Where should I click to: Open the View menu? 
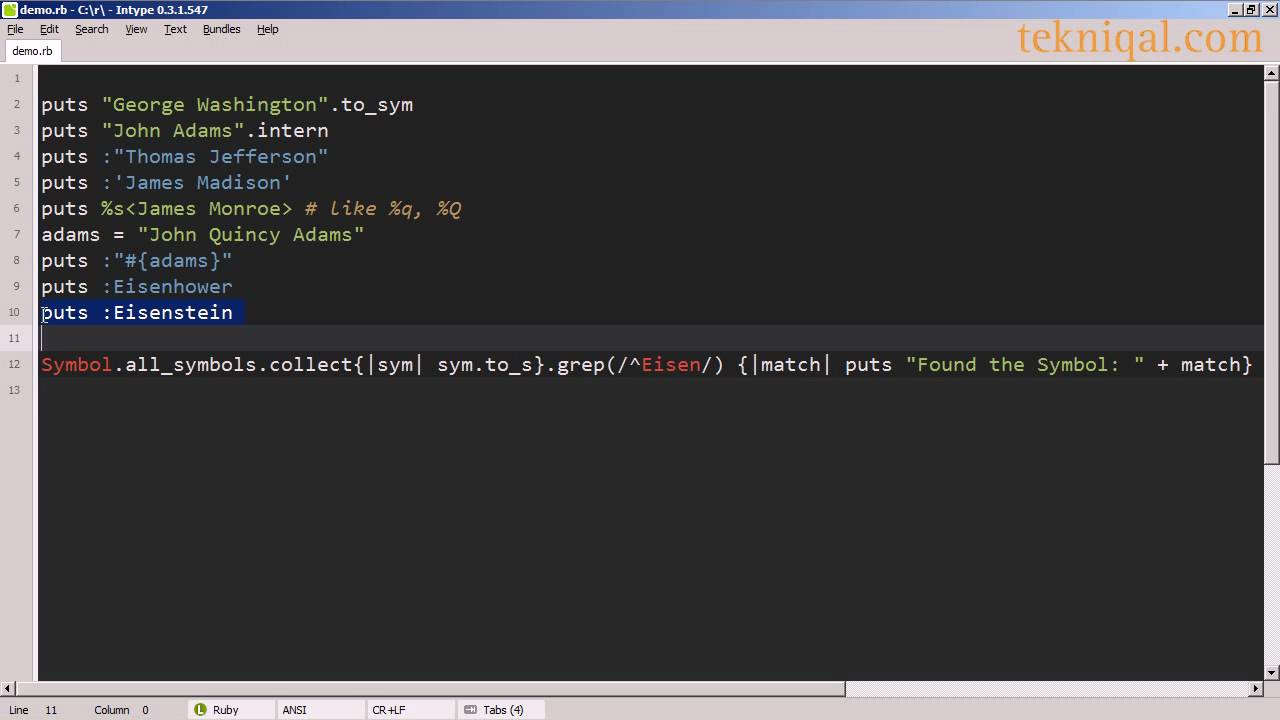pyautogui.click(x=136, y=29)
